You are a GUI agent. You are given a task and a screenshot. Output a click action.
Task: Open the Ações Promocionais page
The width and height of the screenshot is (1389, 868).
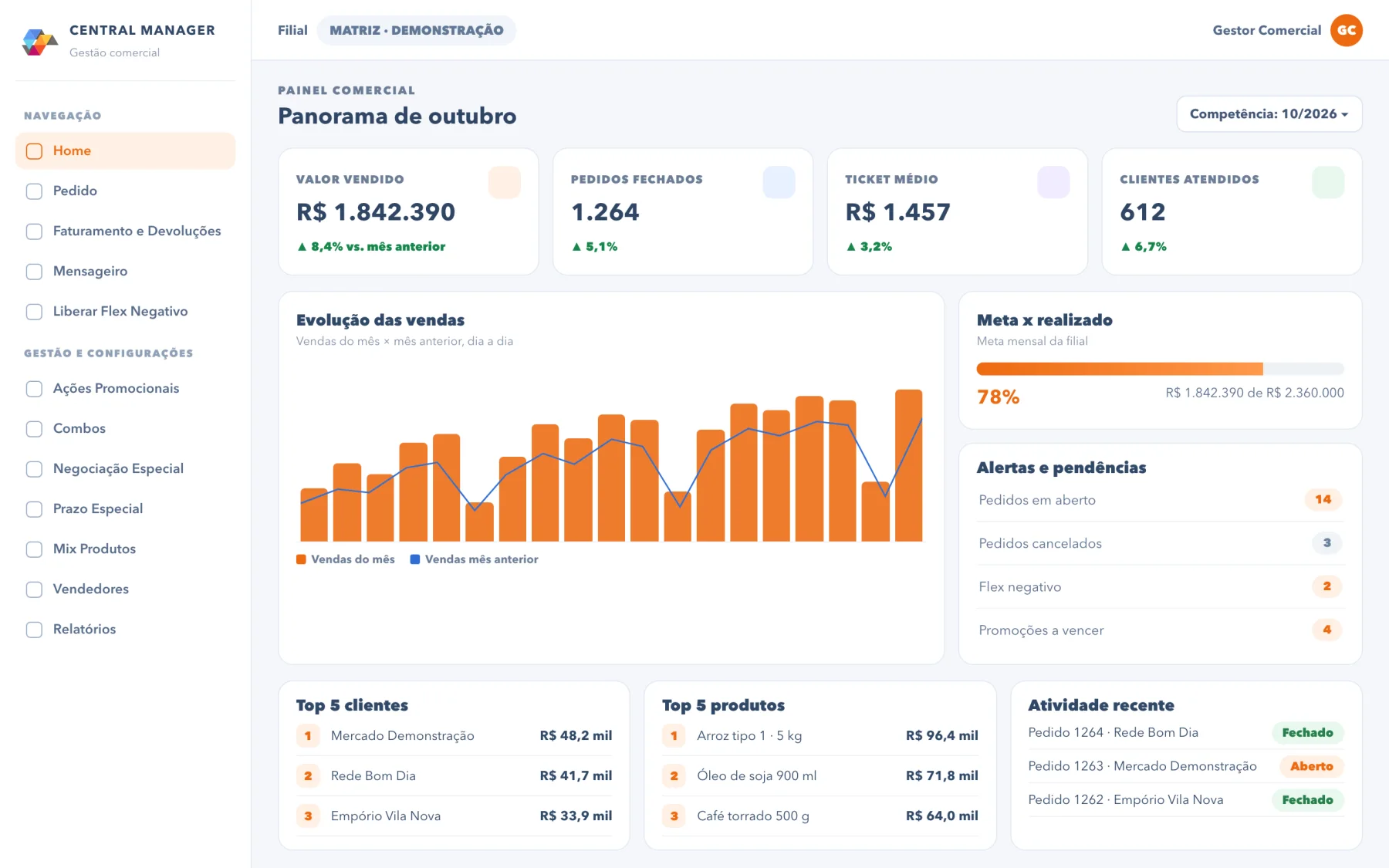click(x=125, y=388)
